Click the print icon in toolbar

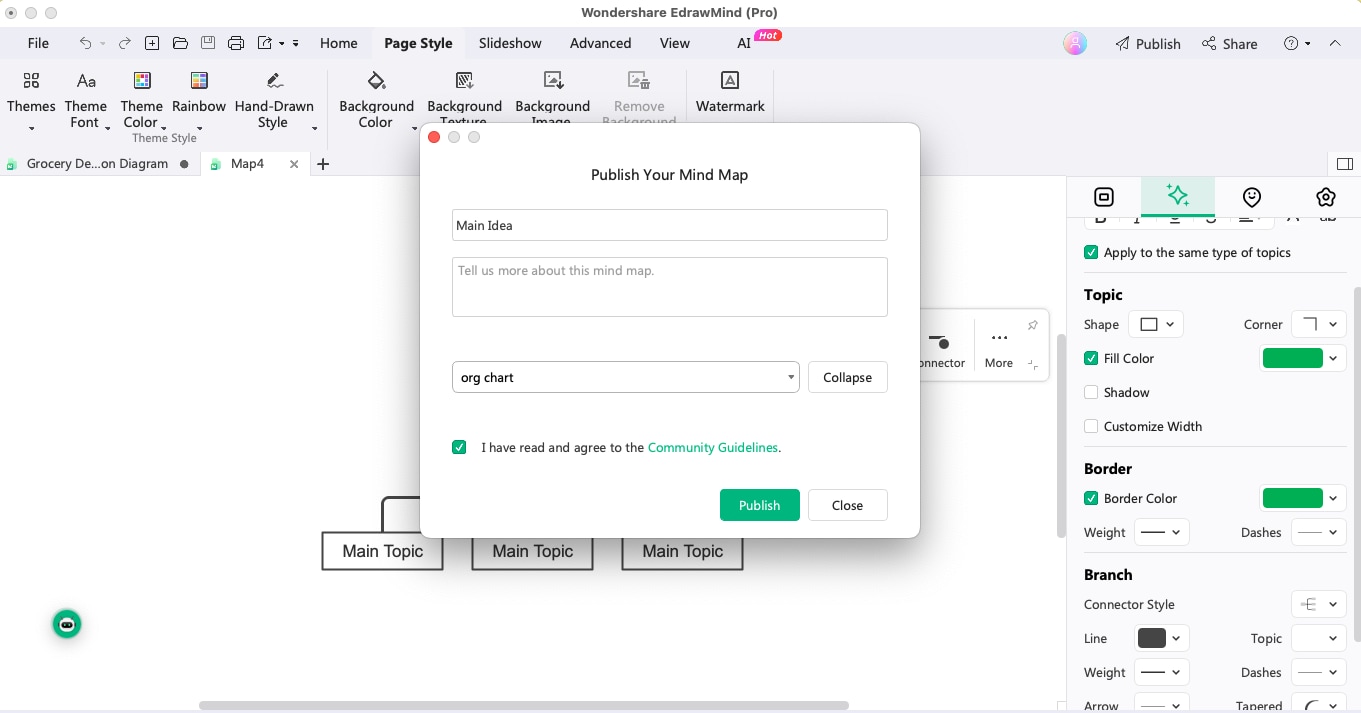(x=236, y=43)
